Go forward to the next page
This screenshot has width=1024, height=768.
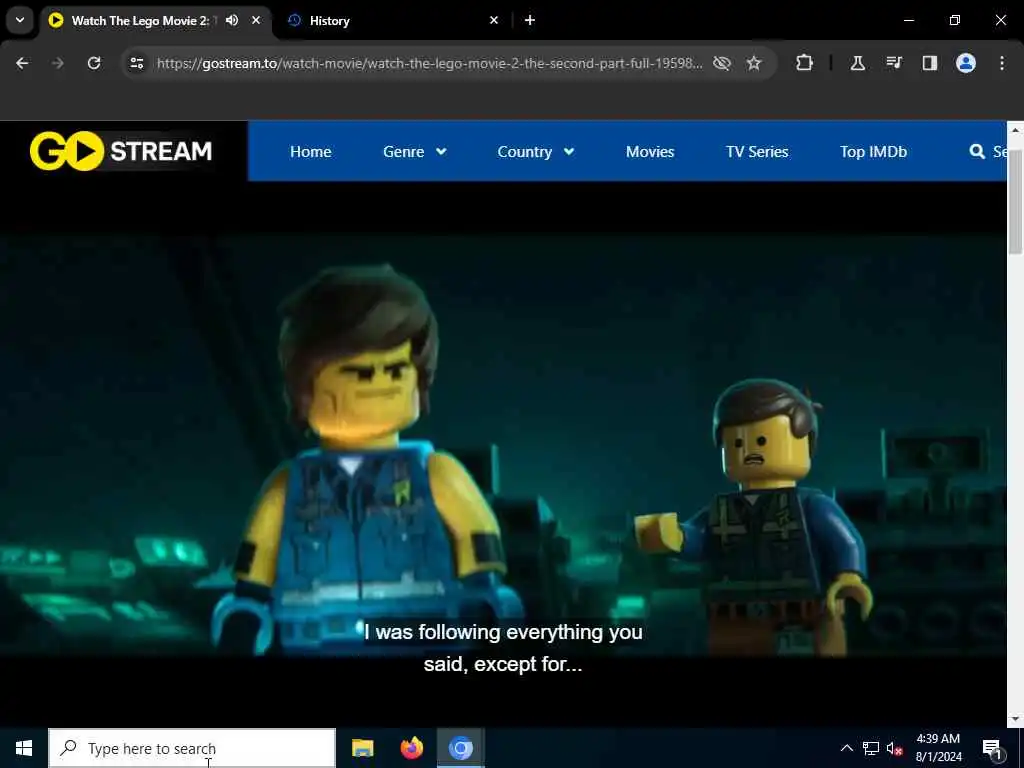coord(58,63)
